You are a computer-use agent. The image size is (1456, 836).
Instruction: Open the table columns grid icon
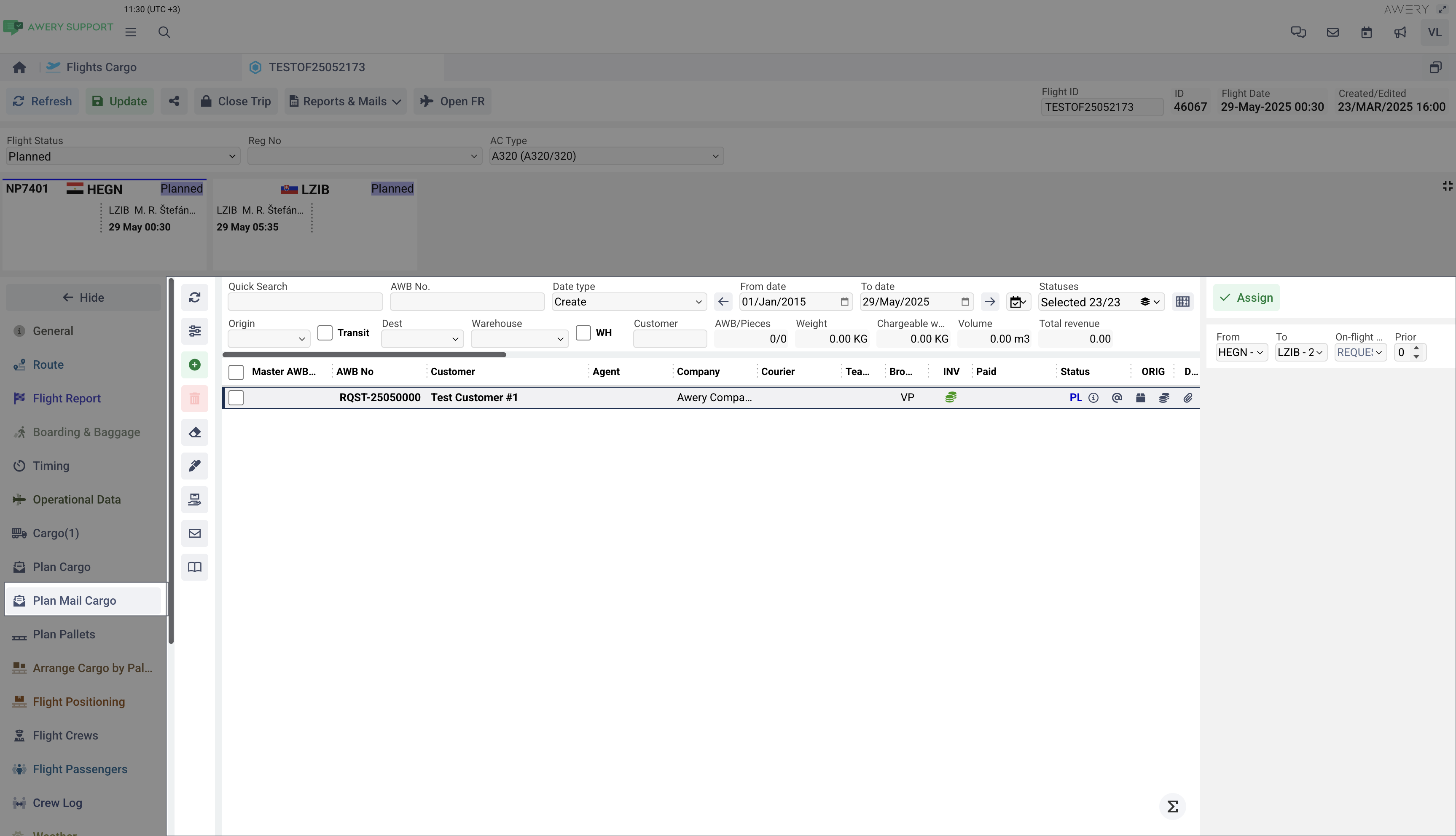coord(1182,302)
